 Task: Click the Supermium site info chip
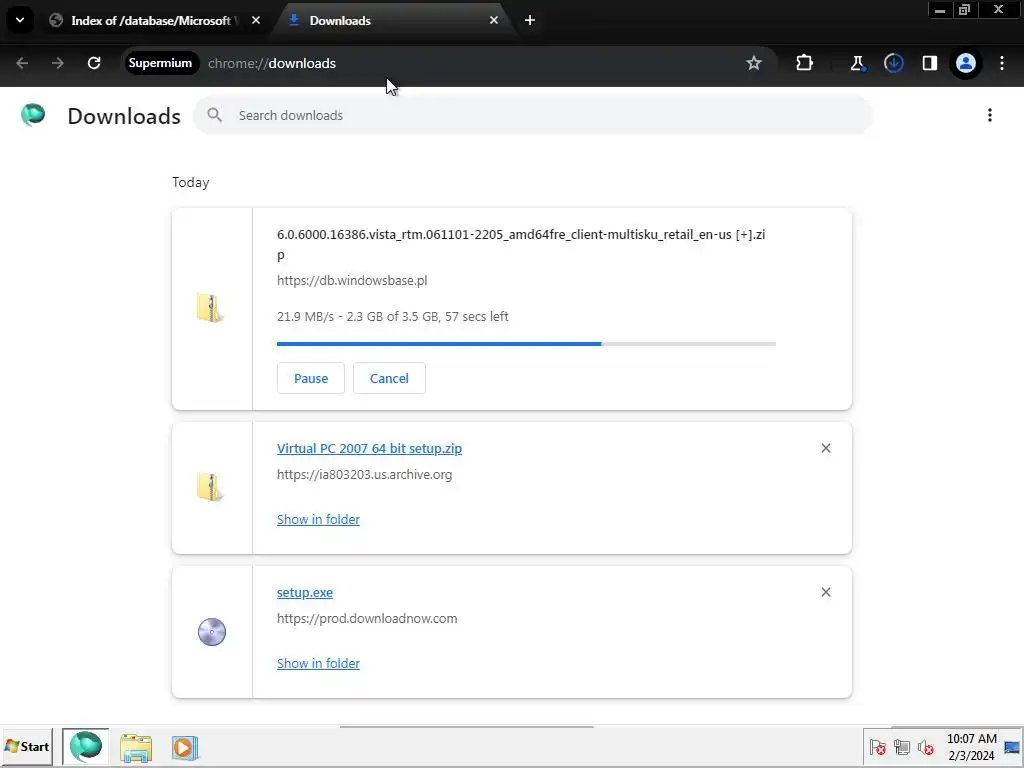[x=161, y=63]
